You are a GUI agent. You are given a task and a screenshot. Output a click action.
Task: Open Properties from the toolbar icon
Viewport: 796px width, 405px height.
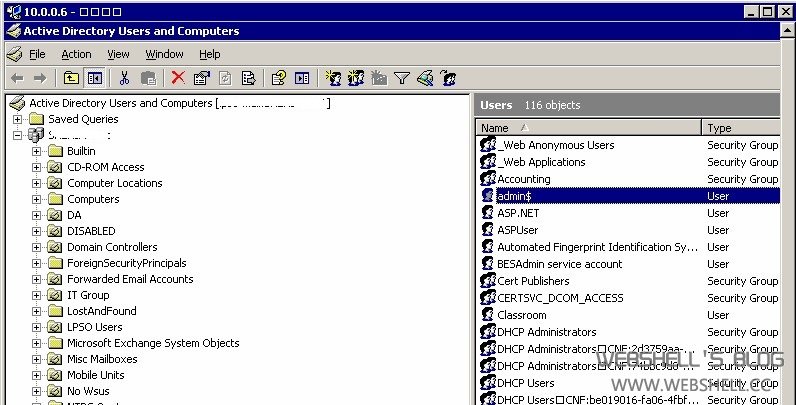(x=202, y=78)
